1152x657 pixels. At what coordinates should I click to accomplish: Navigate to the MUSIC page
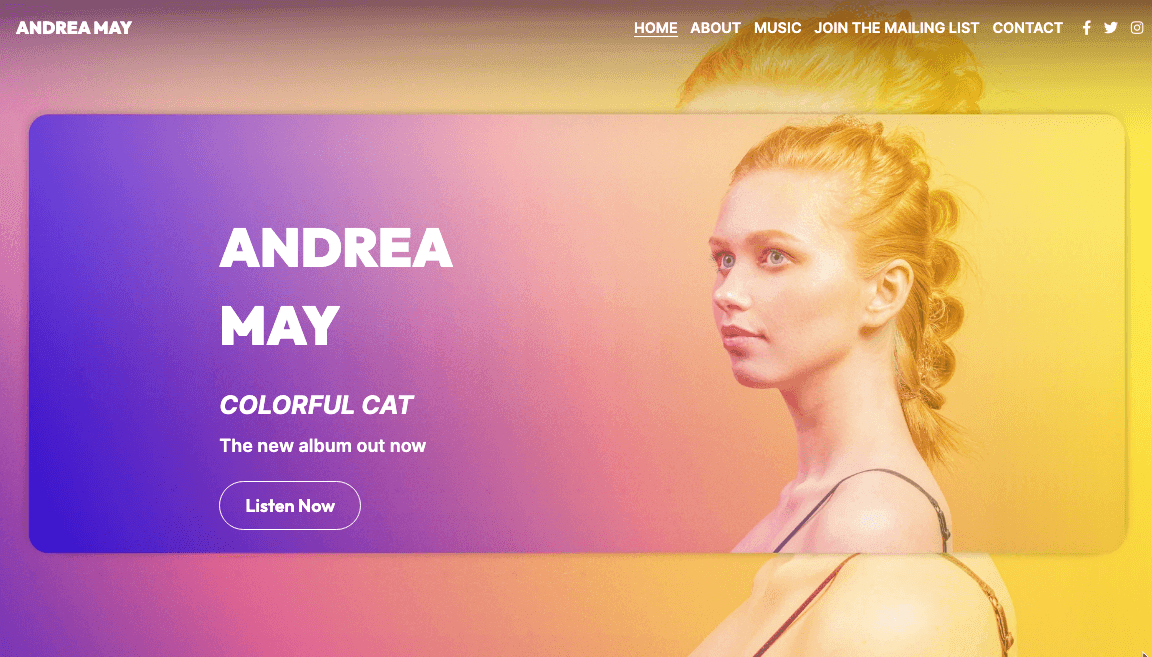coord(777,28)
